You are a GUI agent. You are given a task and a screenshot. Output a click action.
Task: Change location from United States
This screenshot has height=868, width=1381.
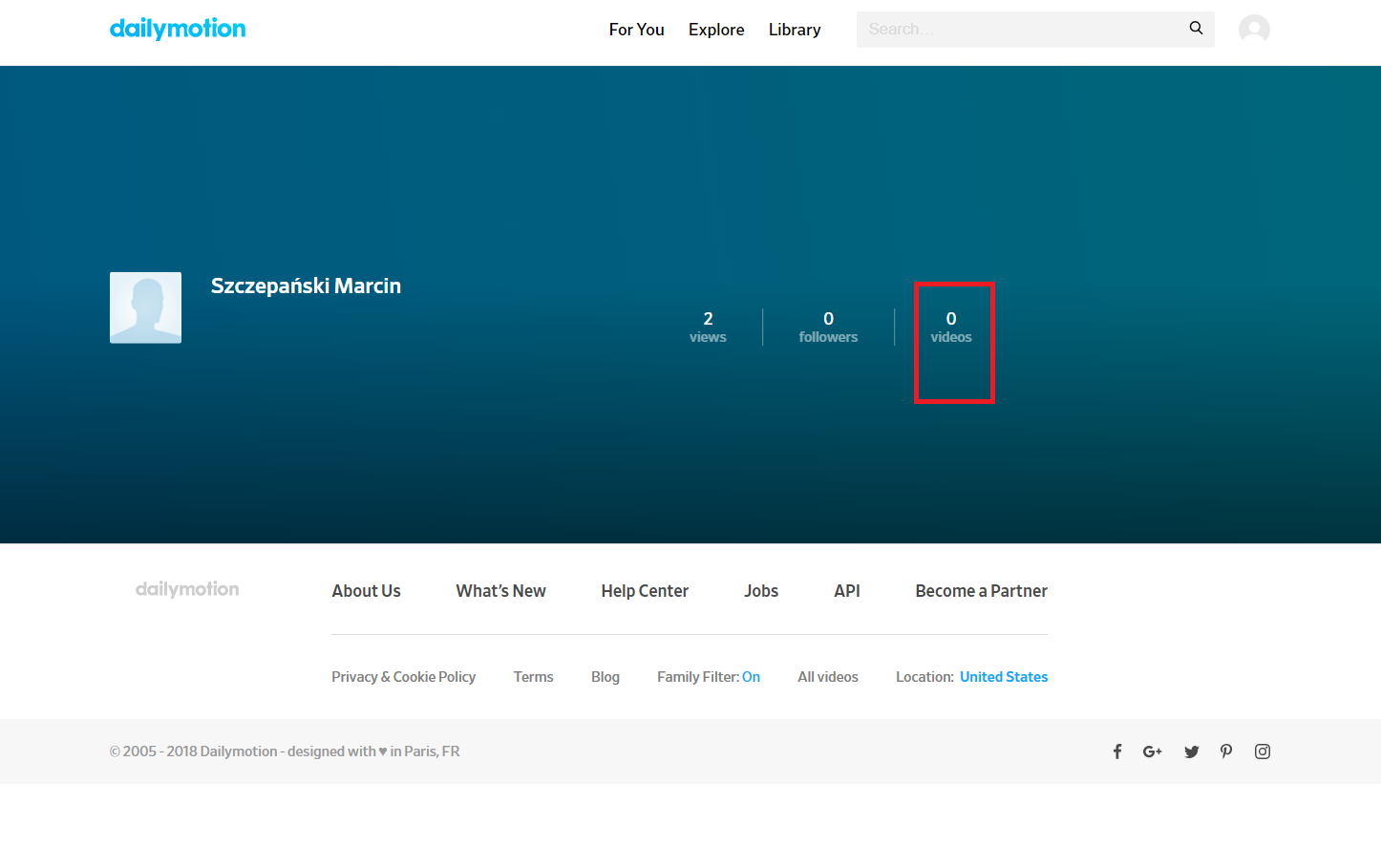tap(1004, 677)
